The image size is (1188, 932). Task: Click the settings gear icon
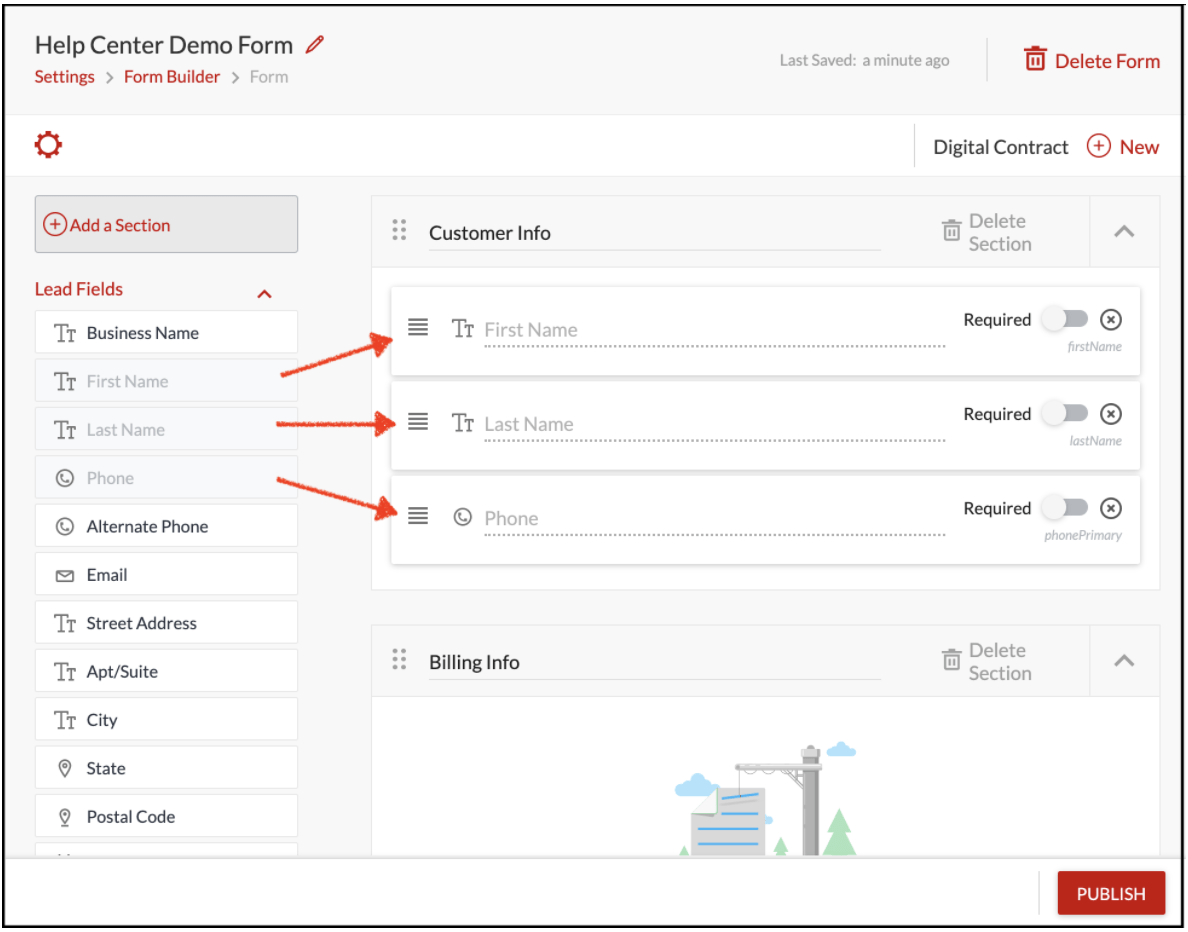[x=47, y=144]
